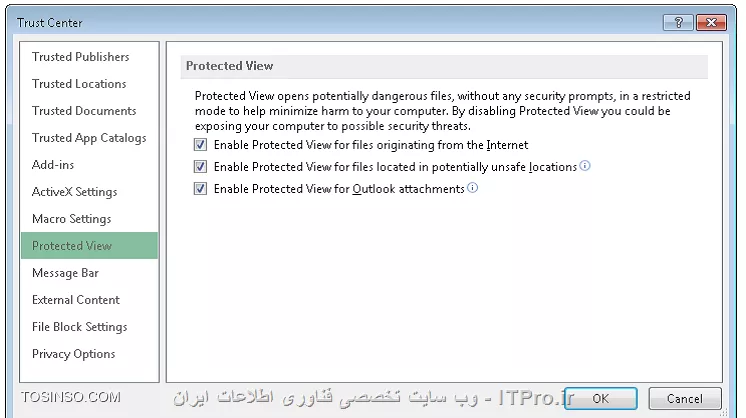Disable Protected View for Outlook attachments
The image size is (746, 418).
(x=200, y=188)
